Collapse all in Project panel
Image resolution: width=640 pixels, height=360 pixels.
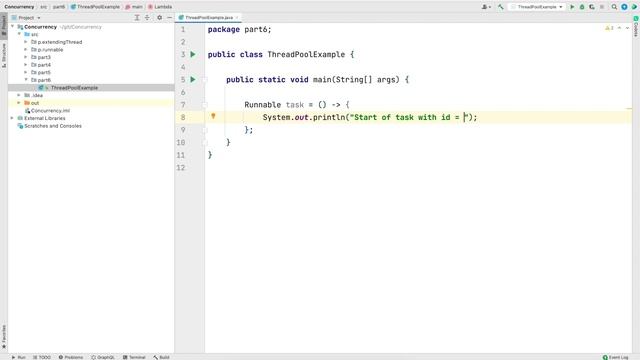(147, 18)
